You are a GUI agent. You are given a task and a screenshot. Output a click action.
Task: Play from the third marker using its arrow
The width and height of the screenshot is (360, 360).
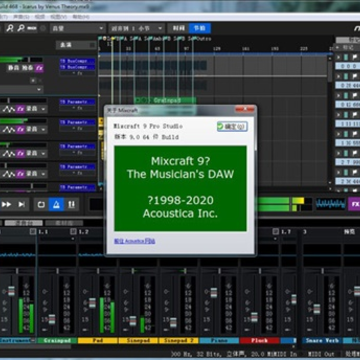pyautogui.click(x=338, y=95)
